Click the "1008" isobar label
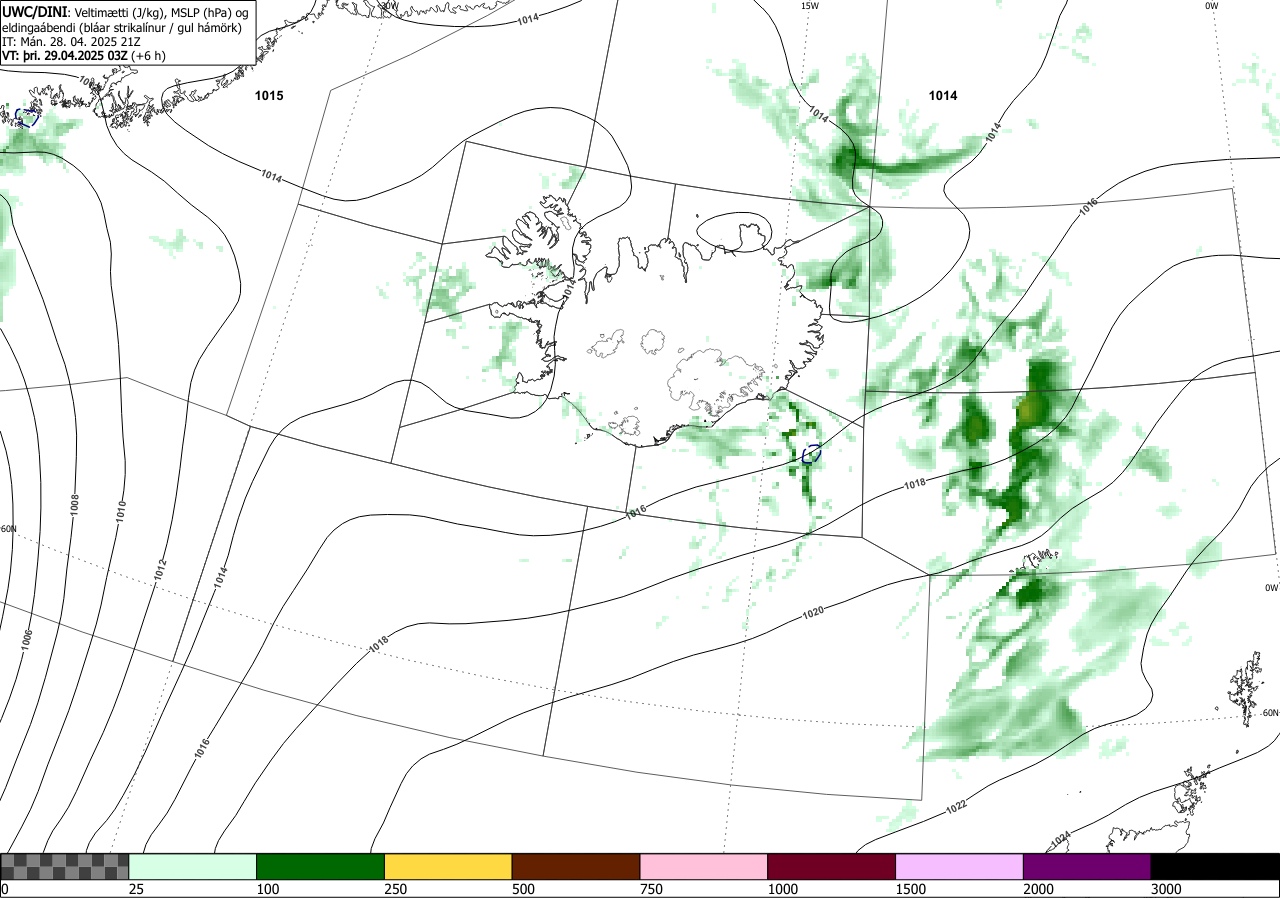Screen dimensions: 1280x898 tap(74, 503)
